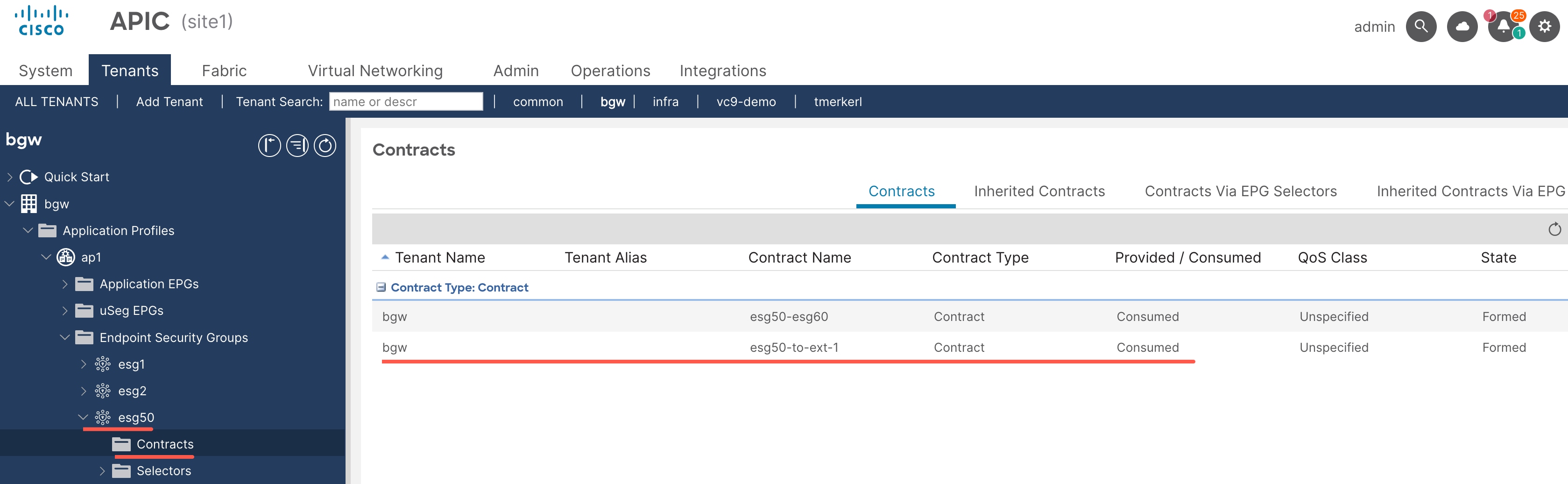Click the bgw tenant grid icon
This screenshot has width=1568, height=484.
coord(28,204)
